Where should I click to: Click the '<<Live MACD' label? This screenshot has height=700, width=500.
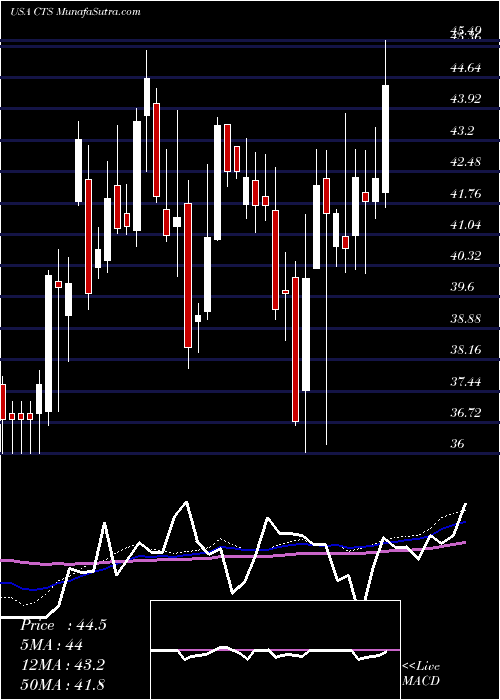421,673
